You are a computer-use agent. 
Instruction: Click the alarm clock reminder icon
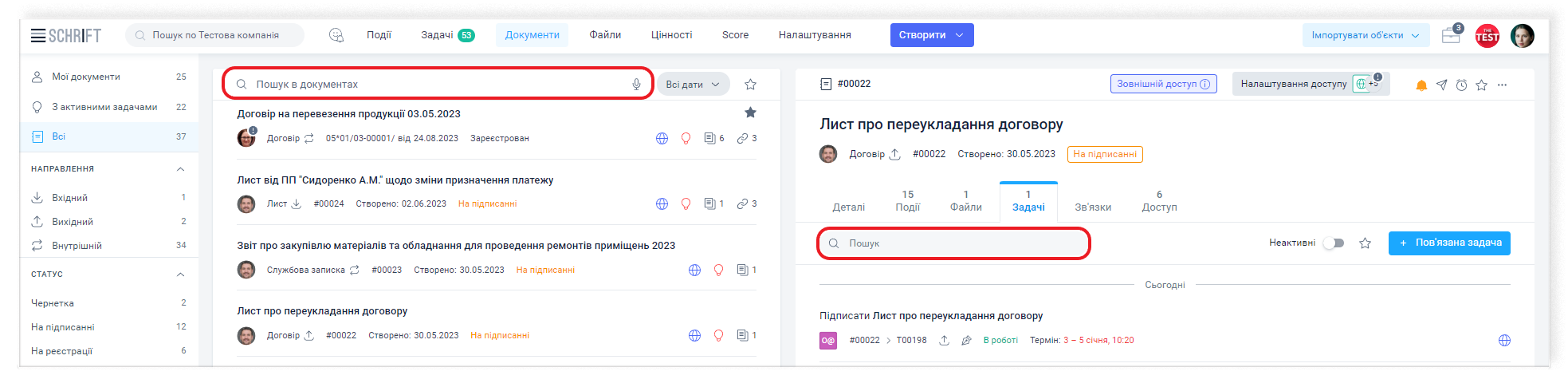[1461, 85]
